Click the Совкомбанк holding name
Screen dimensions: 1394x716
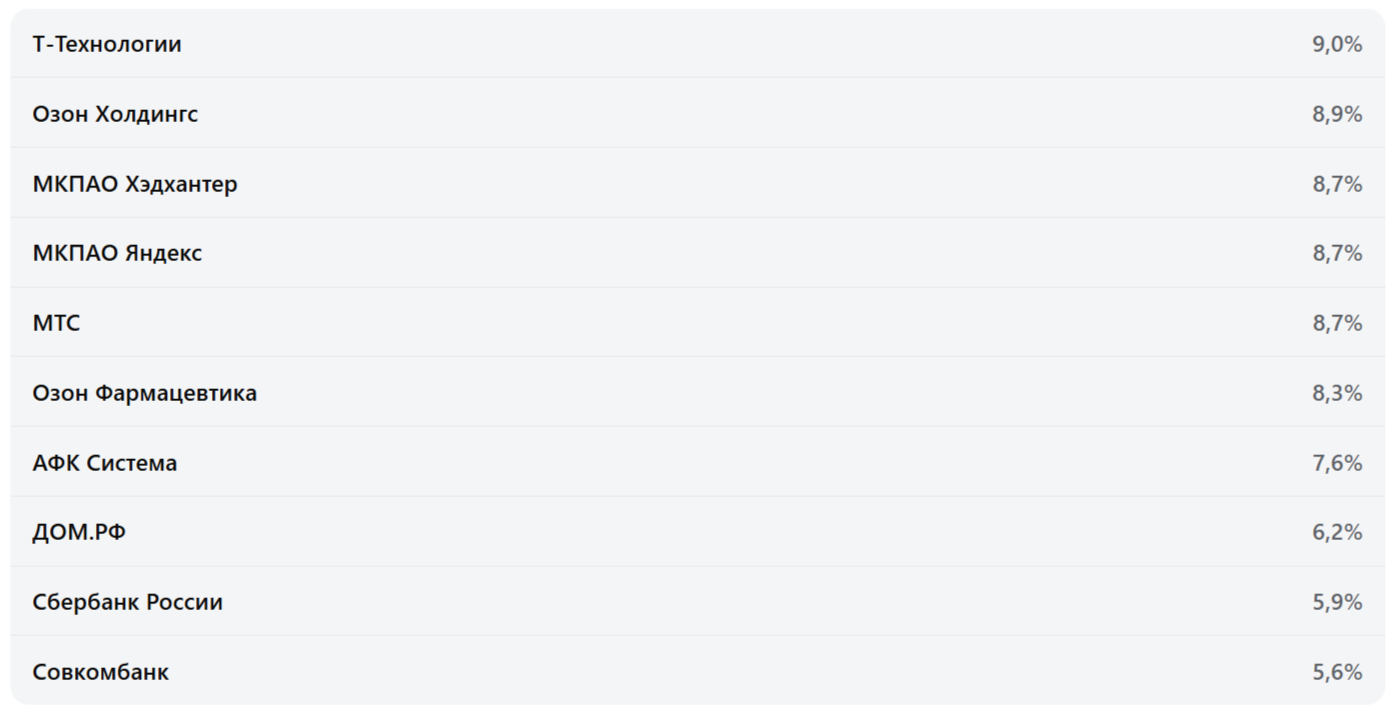pyautogui.click(x=100, y=672)
